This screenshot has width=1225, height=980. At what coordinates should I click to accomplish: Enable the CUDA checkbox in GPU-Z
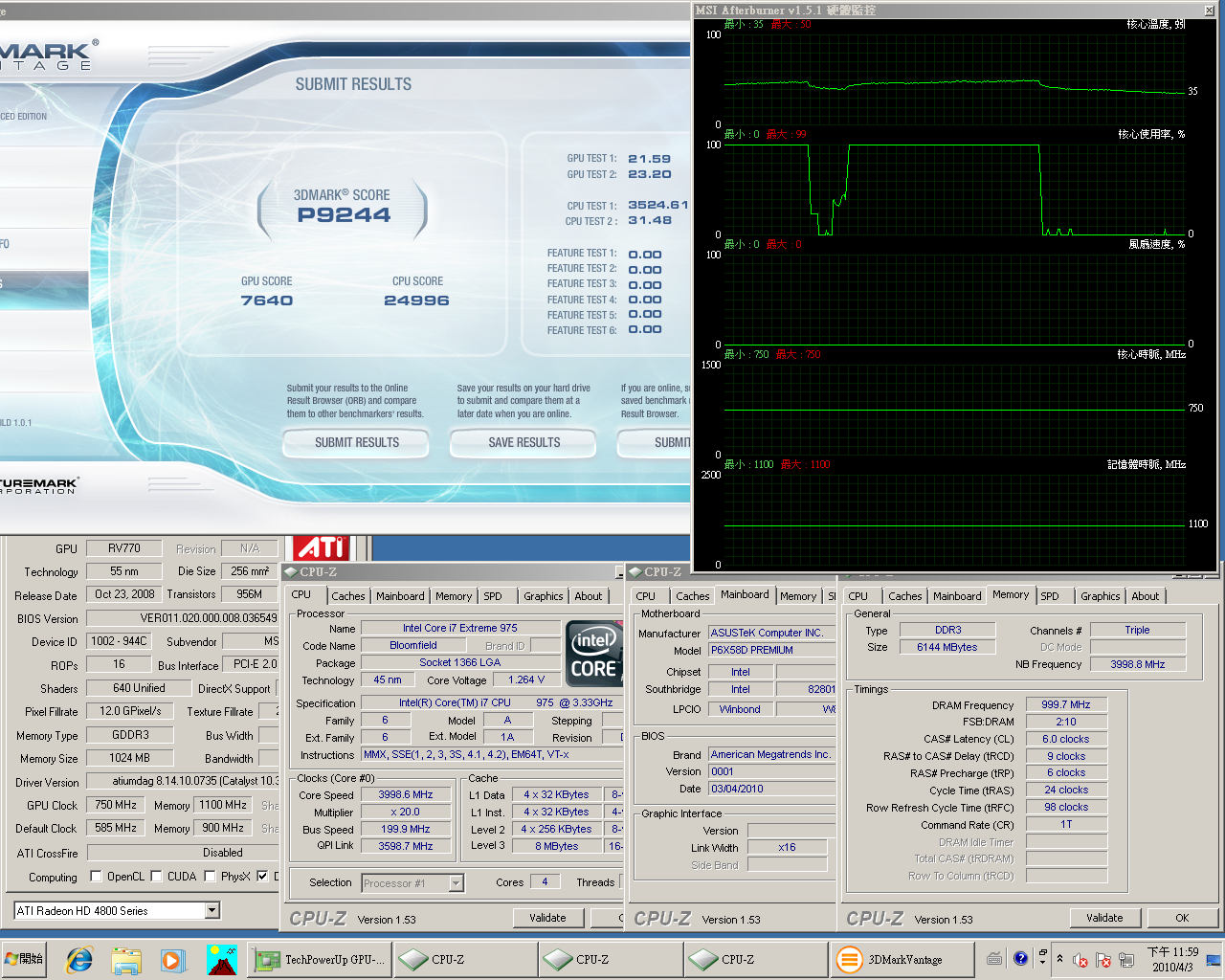tap(156, 877)
